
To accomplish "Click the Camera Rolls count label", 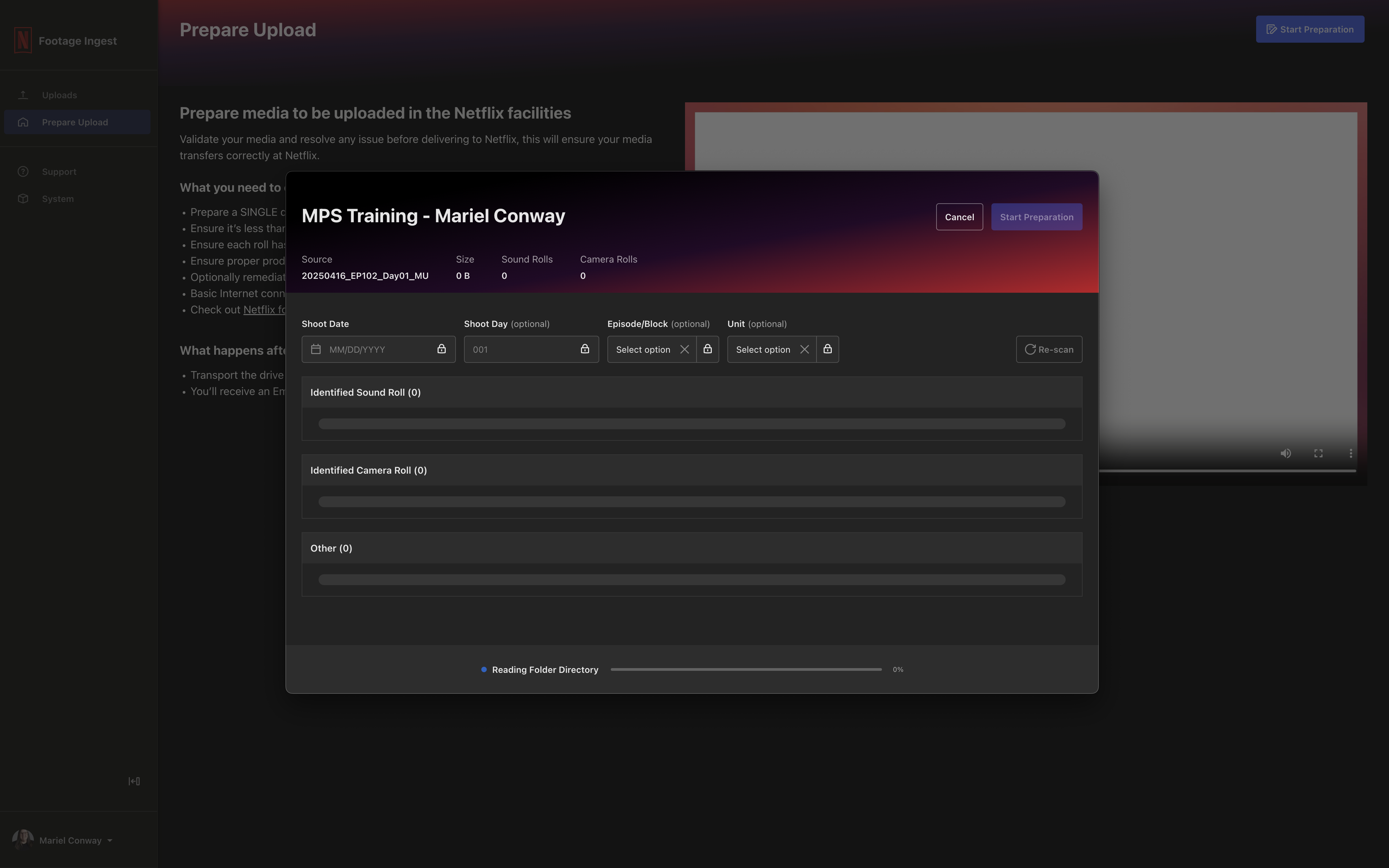I will coord(609,259).
